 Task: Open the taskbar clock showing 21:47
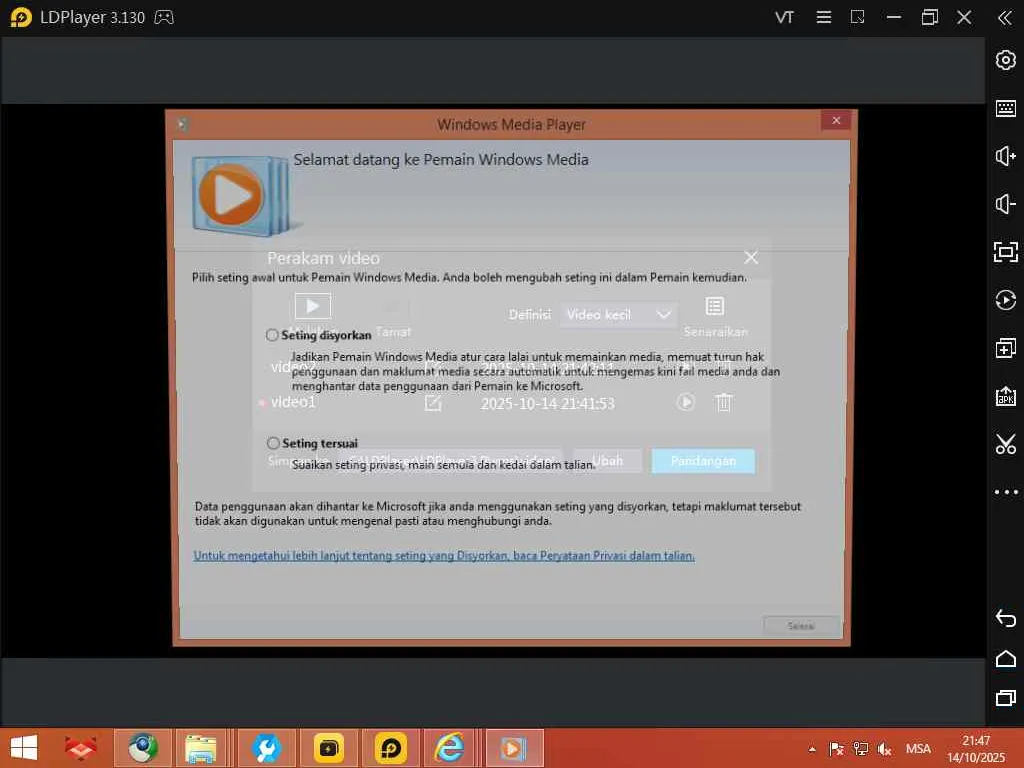(976, 749)
